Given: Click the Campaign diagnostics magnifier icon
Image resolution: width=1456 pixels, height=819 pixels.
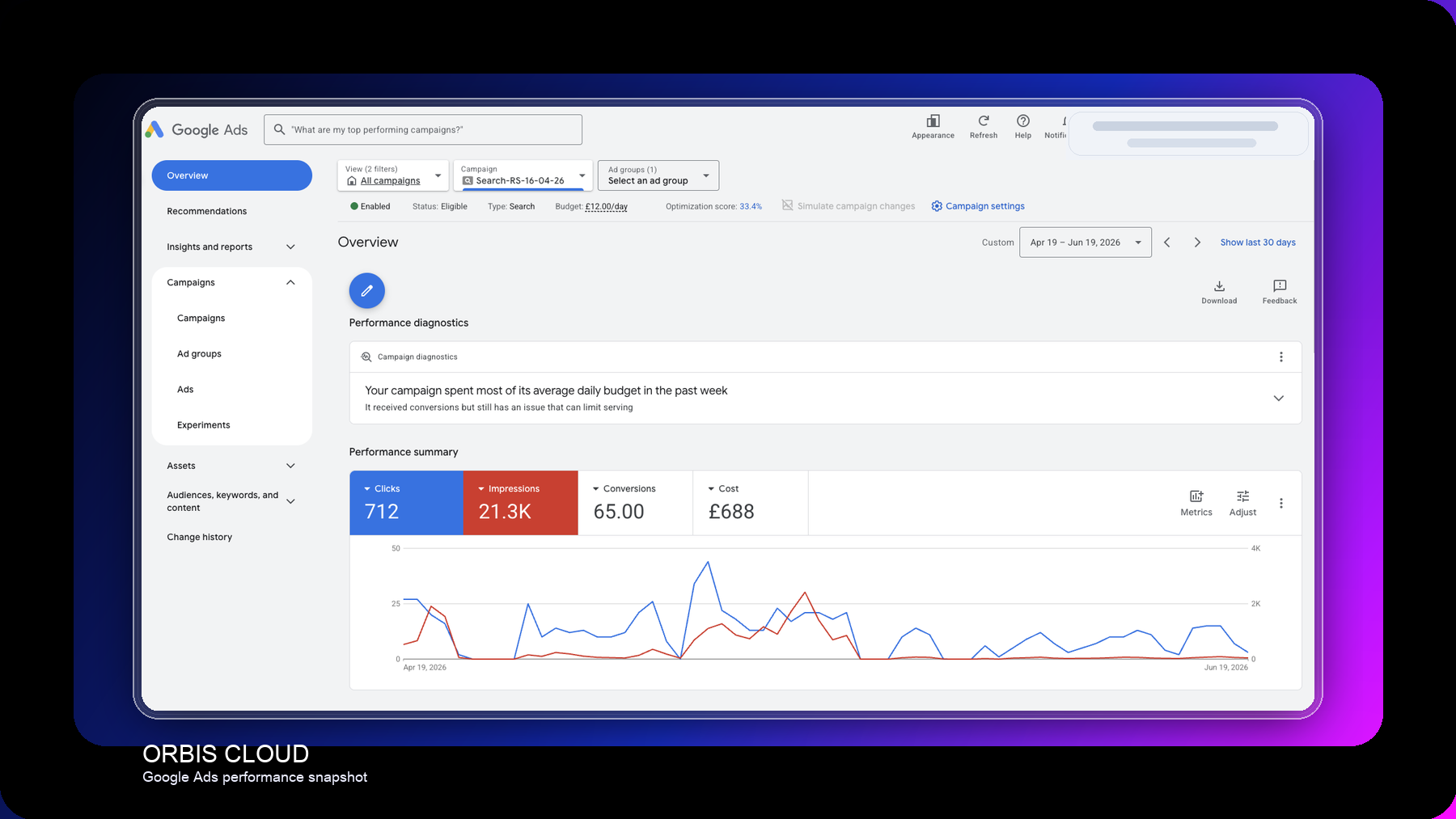Looking at the screenshot, I should 366,357.
